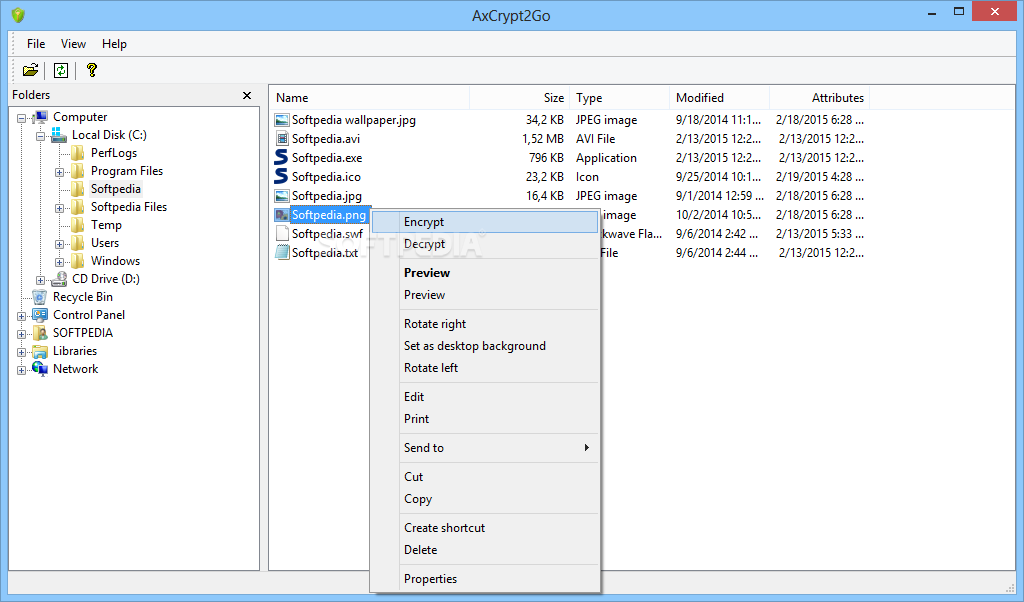Click the question mark help toolbar icon

(x=91, y=70)
